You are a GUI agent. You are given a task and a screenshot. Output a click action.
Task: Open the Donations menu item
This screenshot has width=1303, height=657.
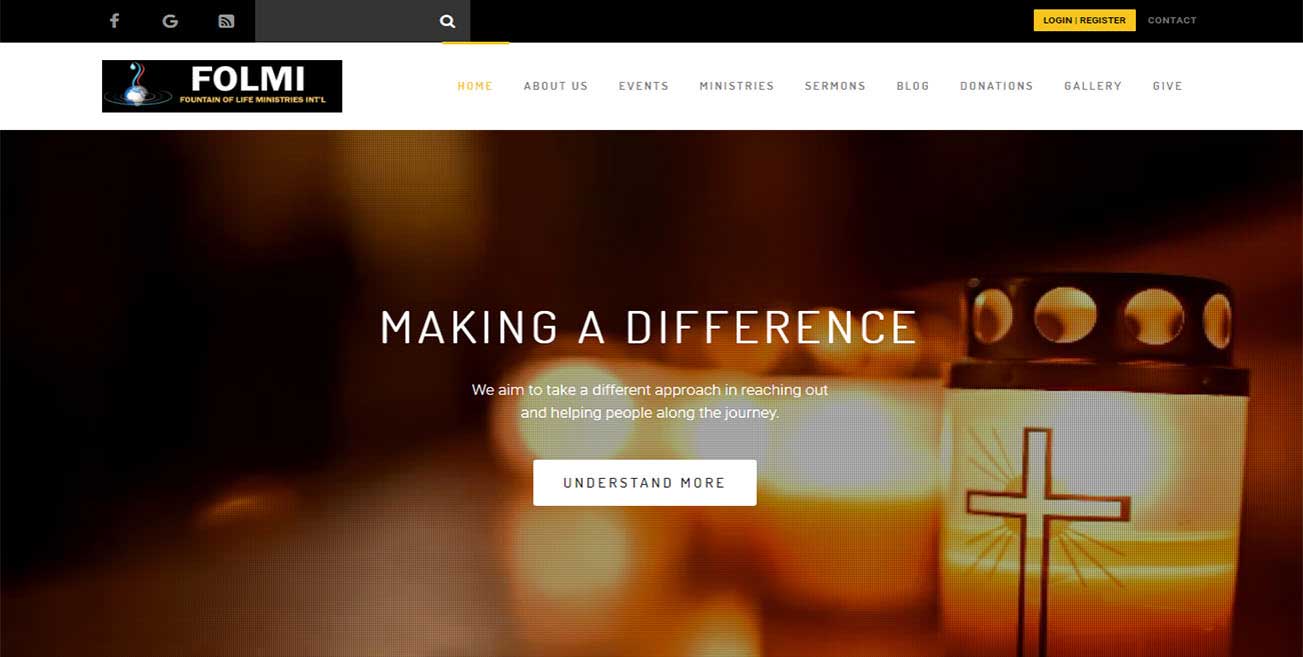(x=996, y=86)
